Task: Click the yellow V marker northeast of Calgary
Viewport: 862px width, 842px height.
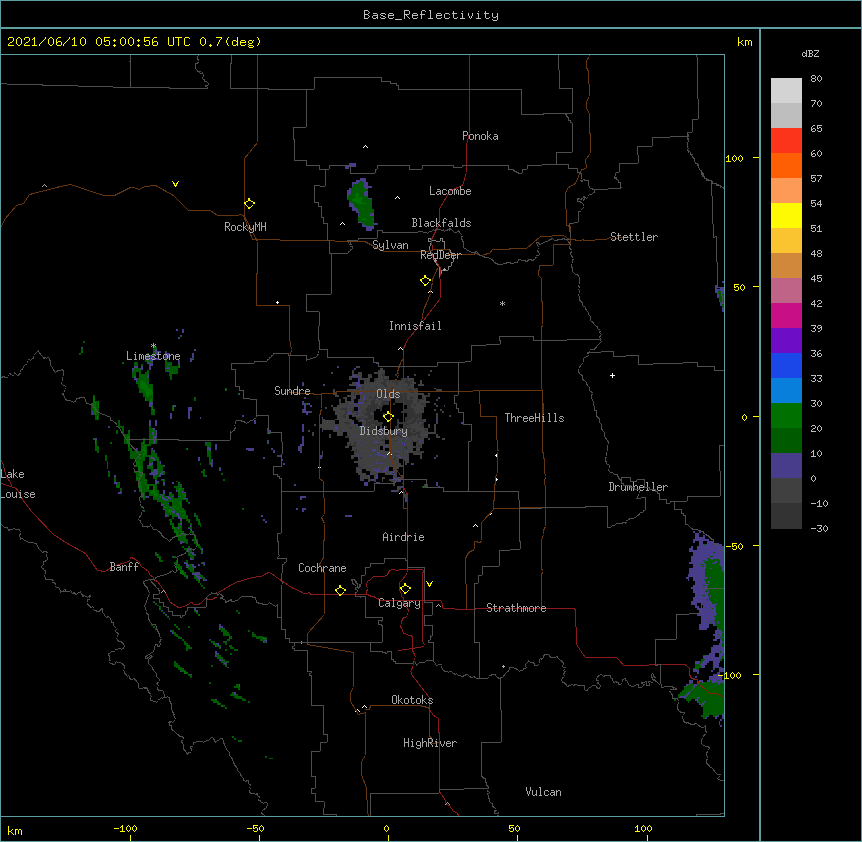Action: 429,584
